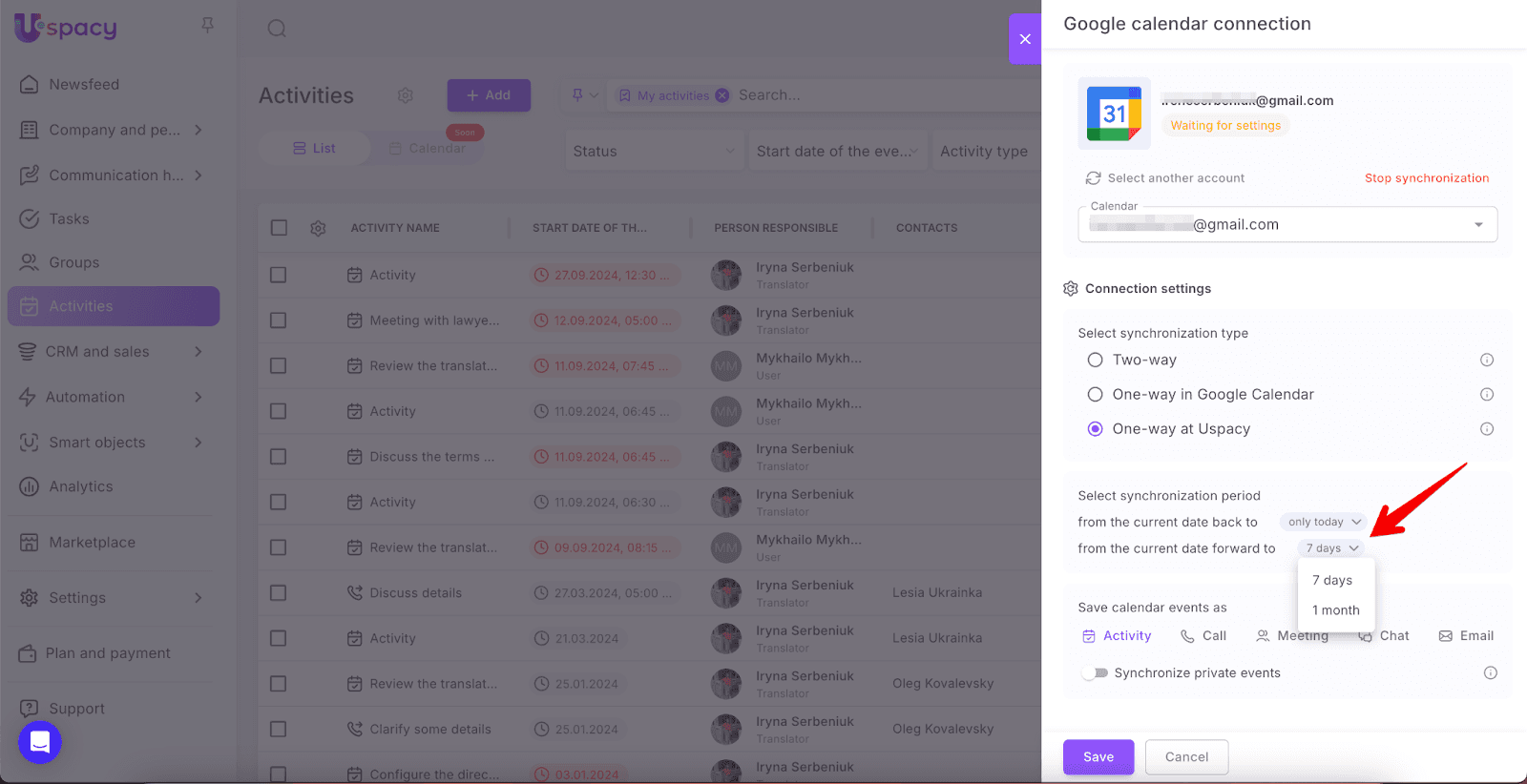Click the search magnifier icon in top bar

tap(277, 29)
